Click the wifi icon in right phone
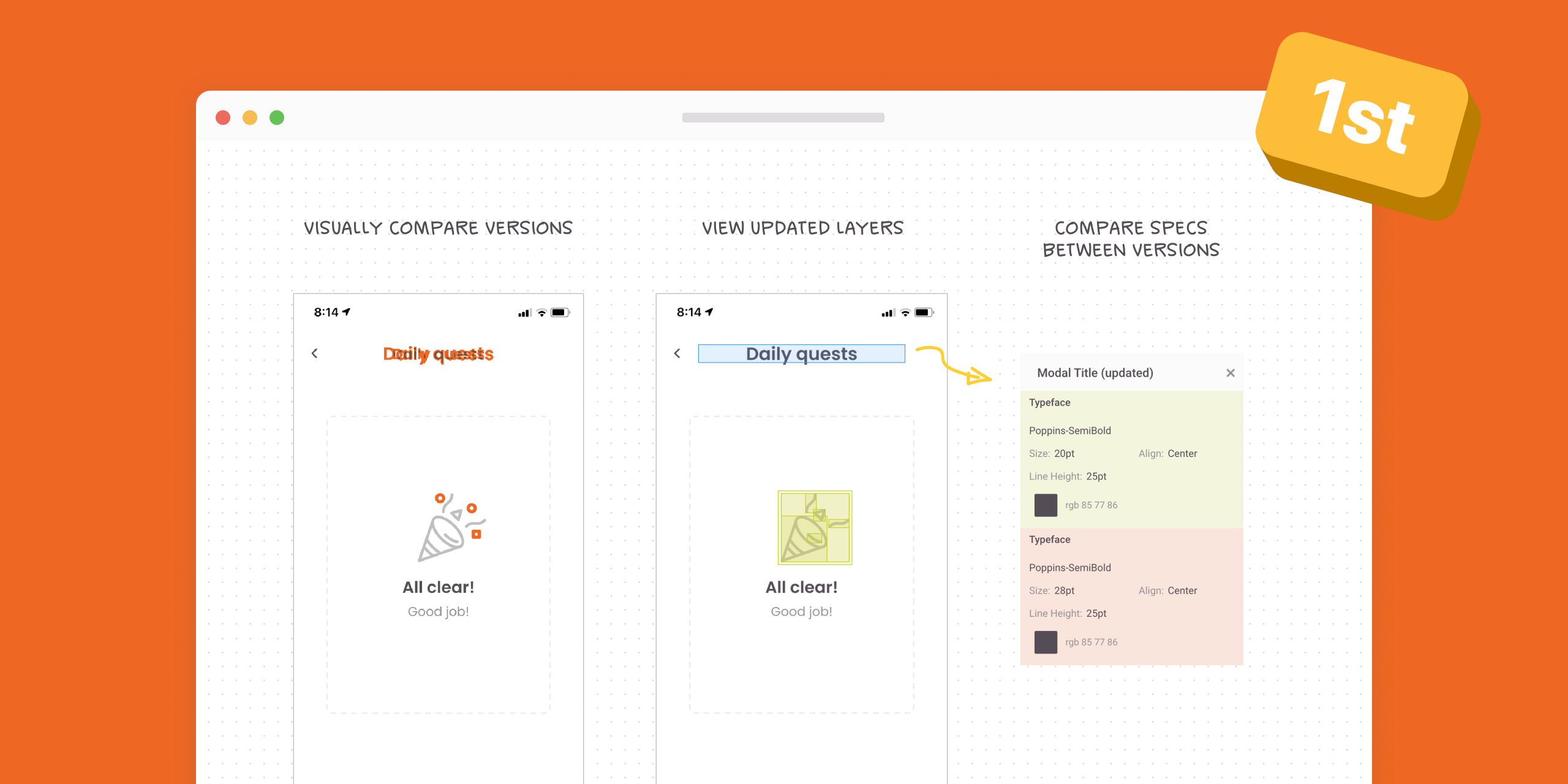Image resolution: width=1568 pixels, height=784 pixels. [905, 313]
